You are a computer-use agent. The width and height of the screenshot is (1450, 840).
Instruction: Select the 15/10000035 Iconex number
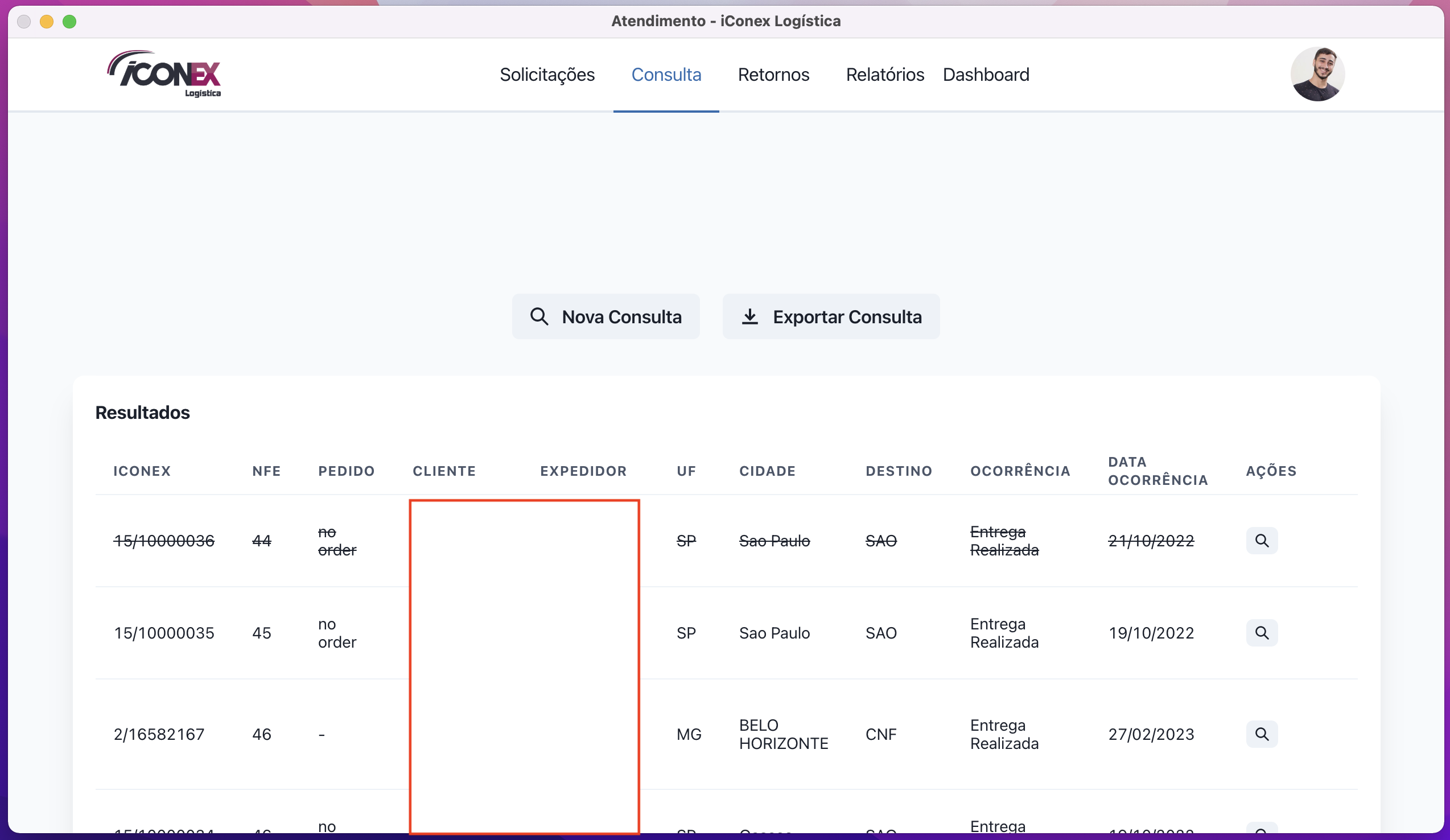pos(164,633)
